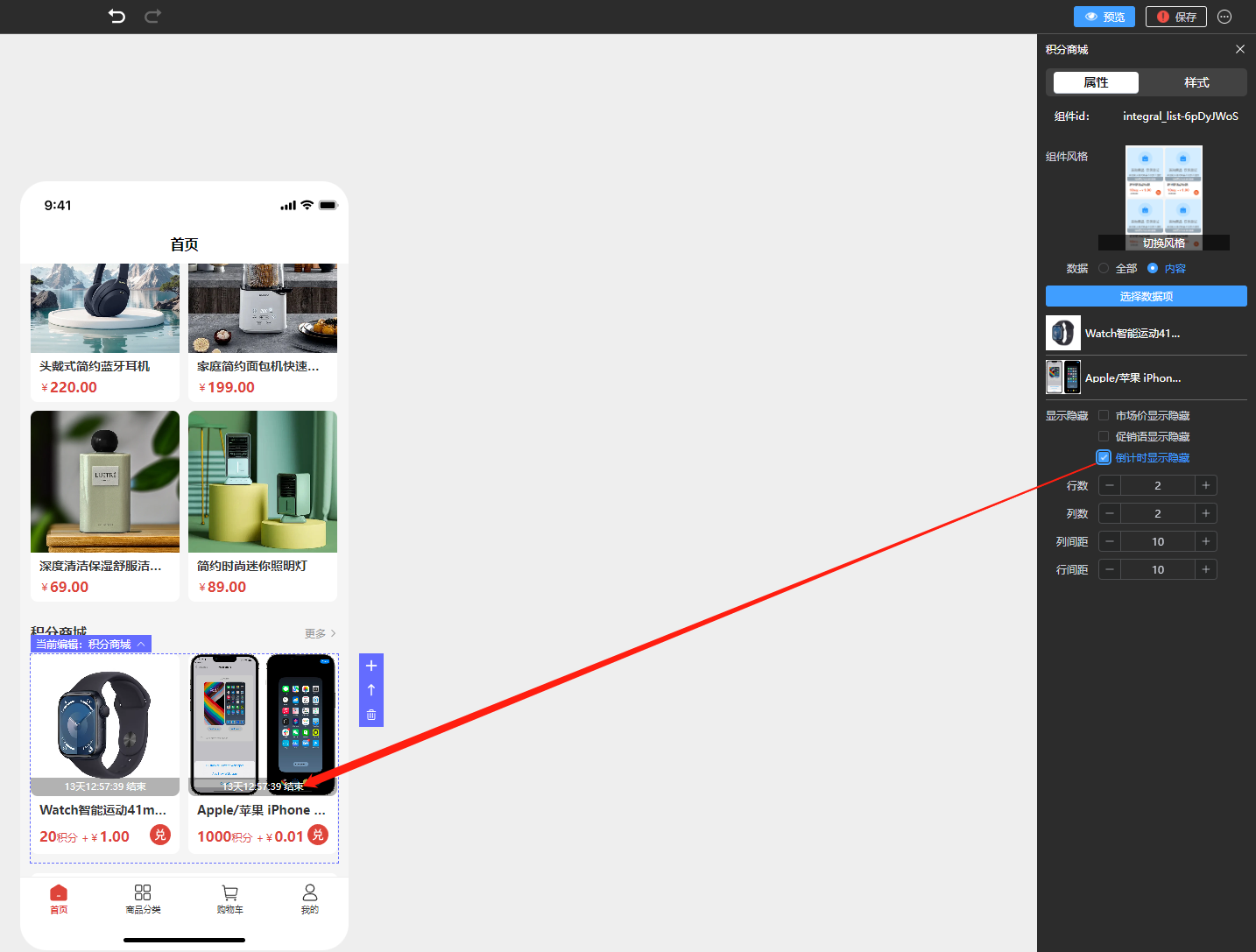Increase 行数 with plus button
Image resolution: width=1256 pixels, height=952 pixels.
pos(1206,485)
